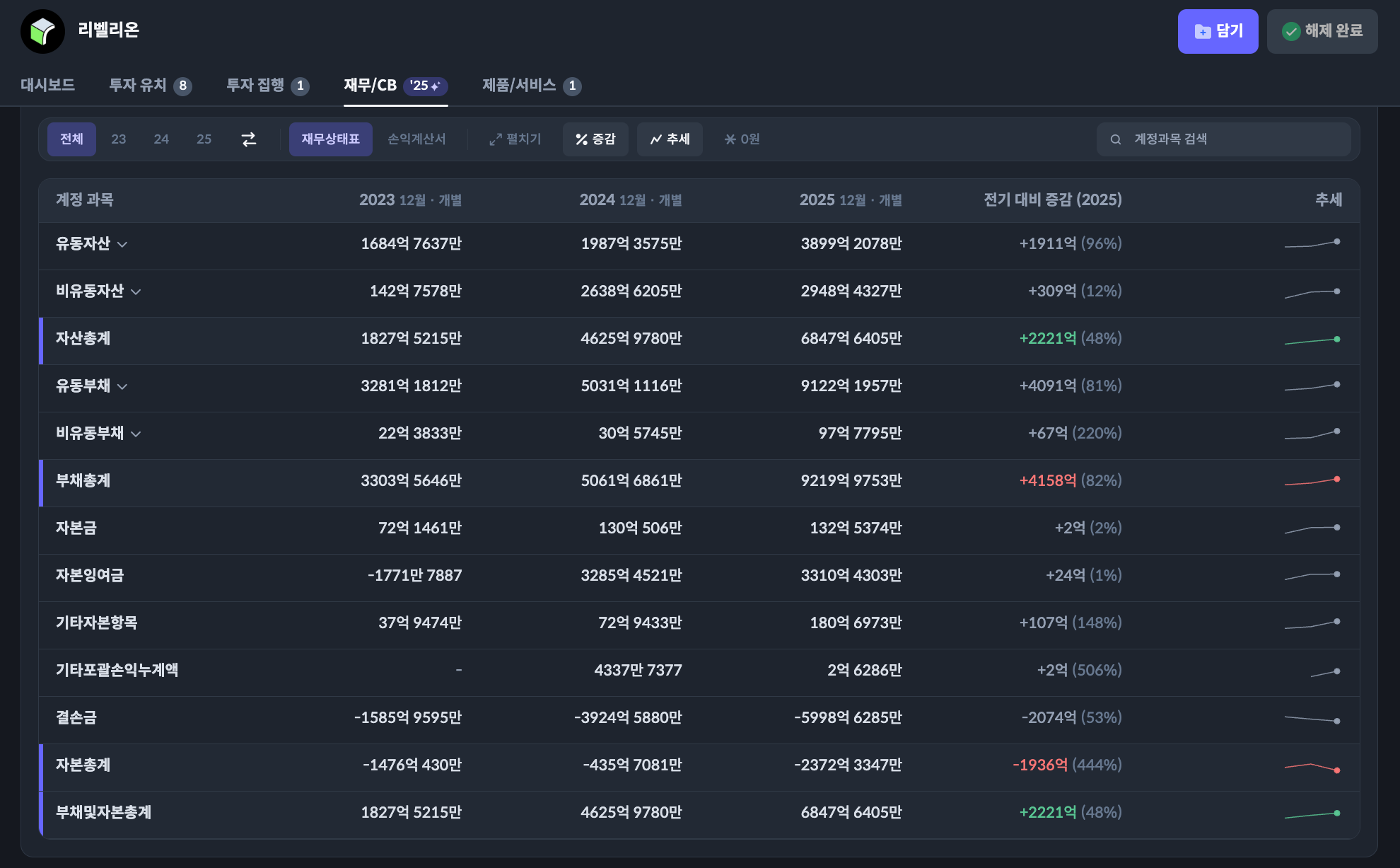Image resolution: width=1400 pixels, height=868 pixels.
Task: Click the swap-arrows year compare icon
Action: (249, 139)
